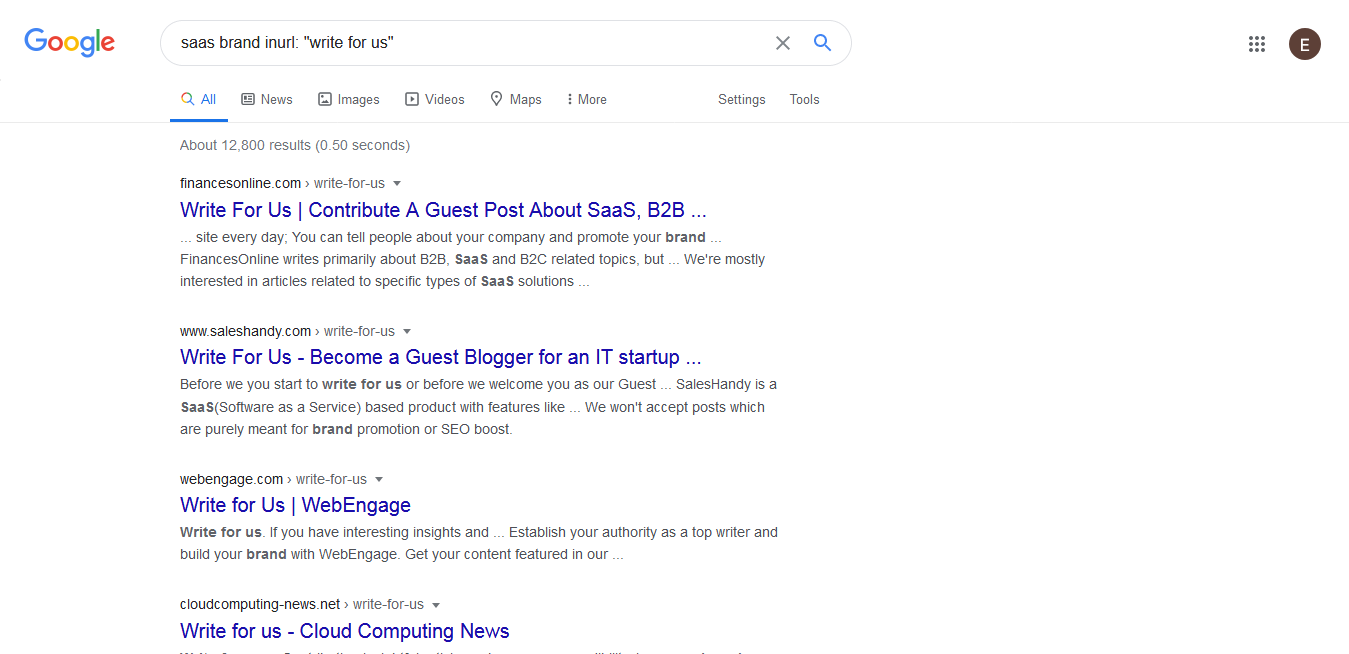
Task: Expand the cloudcomputing-news.net result dropdown arrow
Action: tap(436, 605)
